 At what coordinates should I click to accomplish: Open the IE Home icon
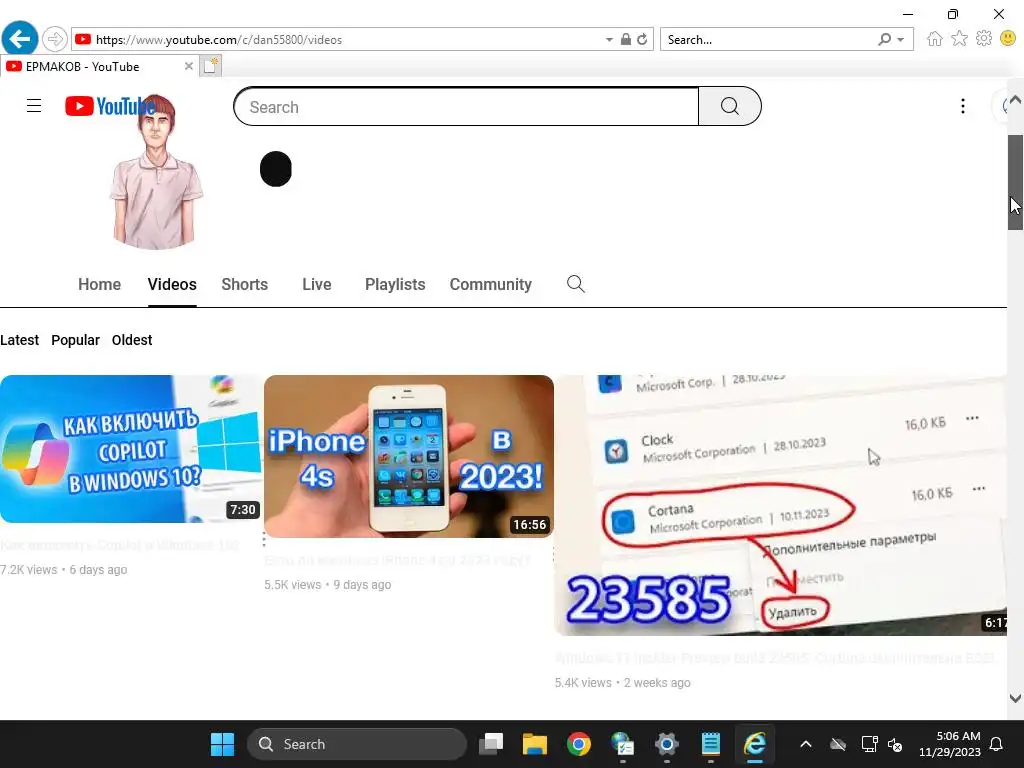(x=935, y=39)
